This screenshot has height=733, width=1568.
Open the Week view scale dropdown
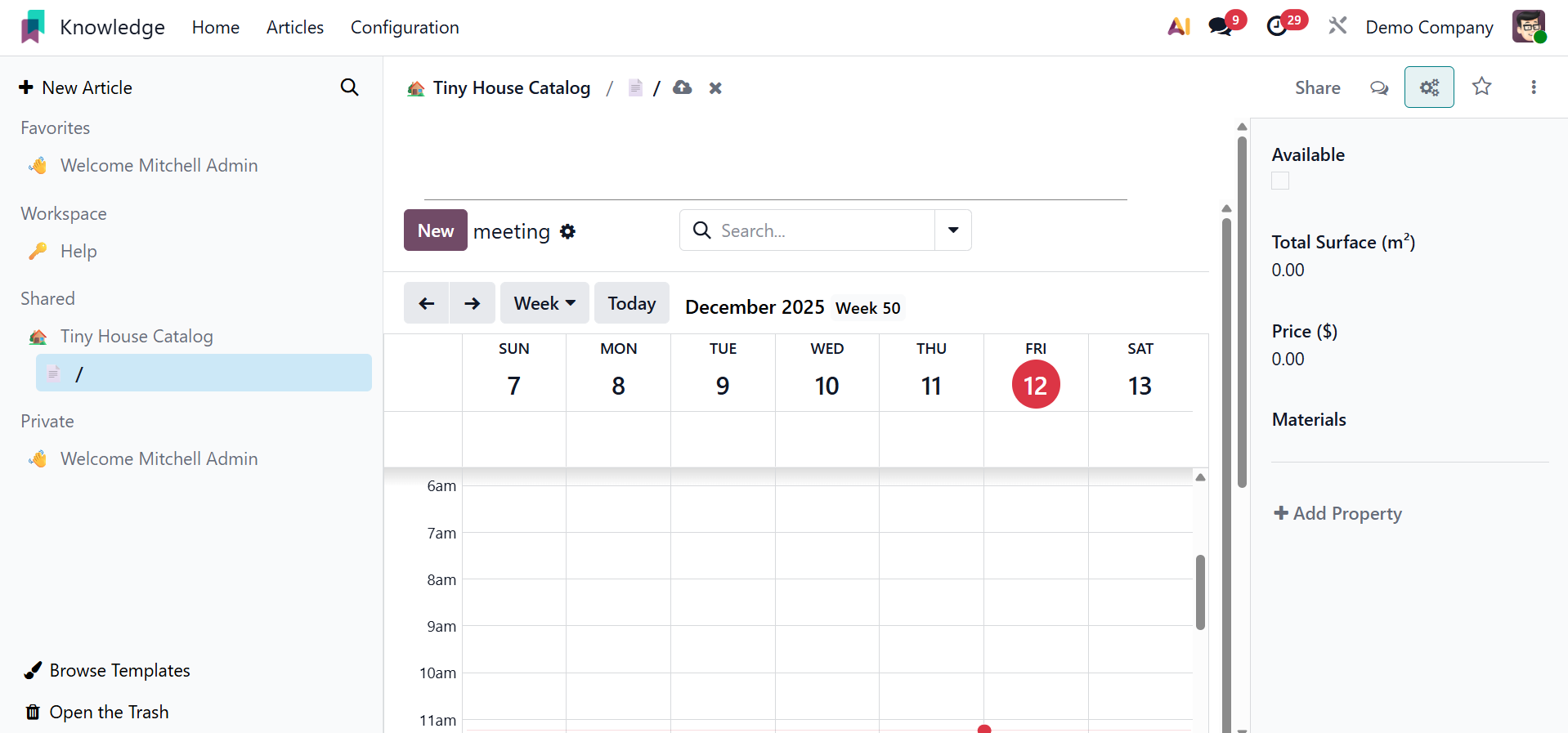click(x=544, y=303)
